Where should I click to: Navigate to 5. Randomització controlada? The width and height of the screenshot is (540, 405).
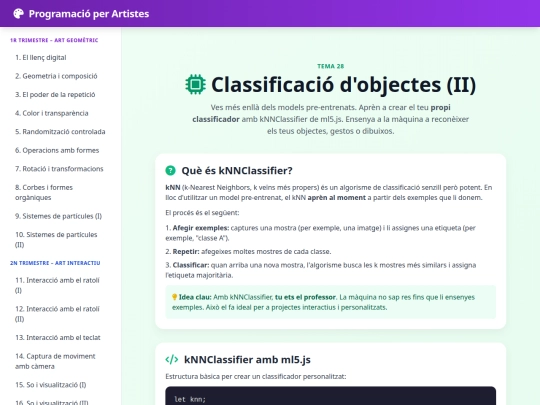coord(60,132)
